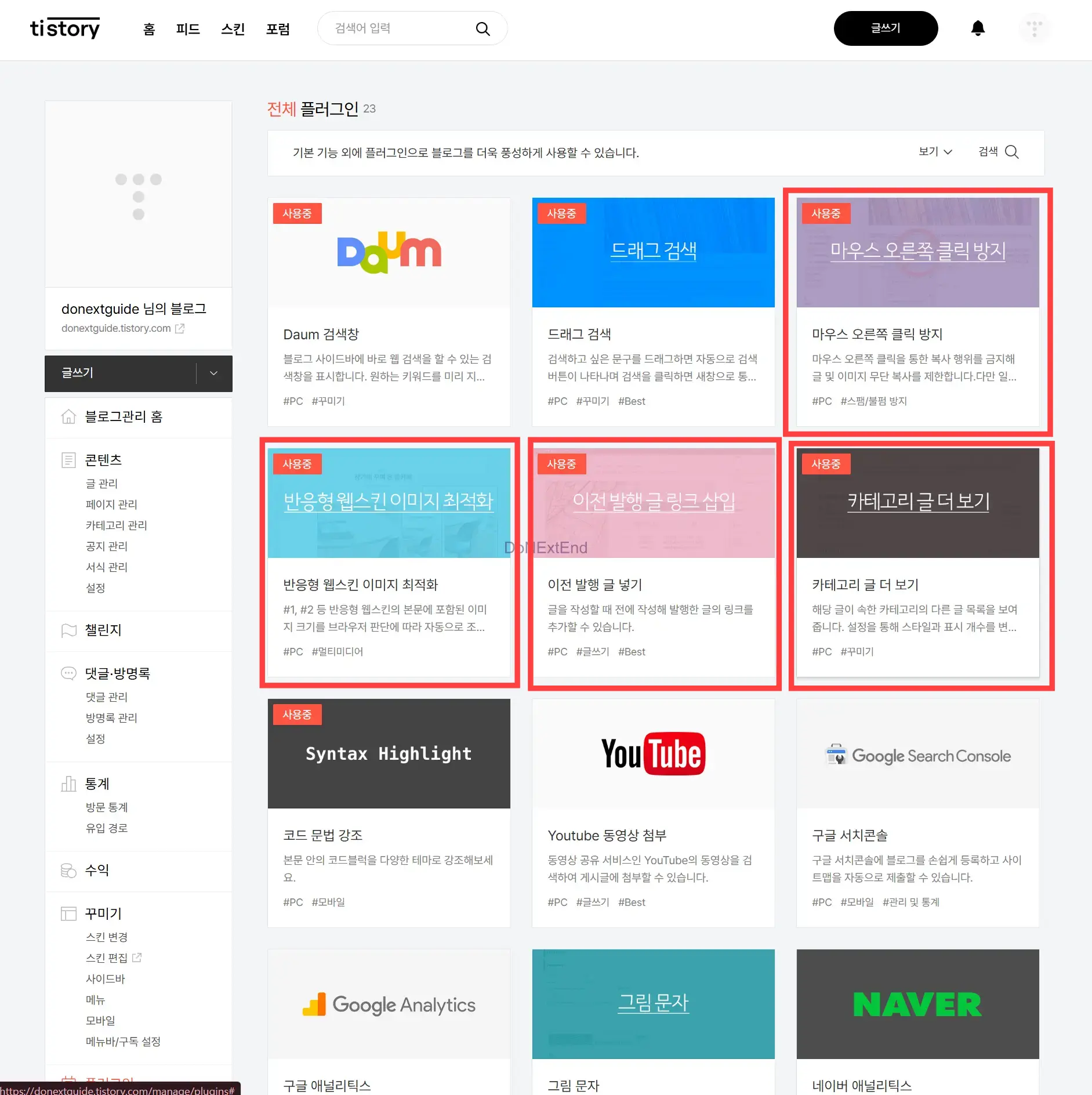Open 글 관리 in sidebar
The height and width of the screenshot is (1095, 1092).
click(x=101, y=484)
